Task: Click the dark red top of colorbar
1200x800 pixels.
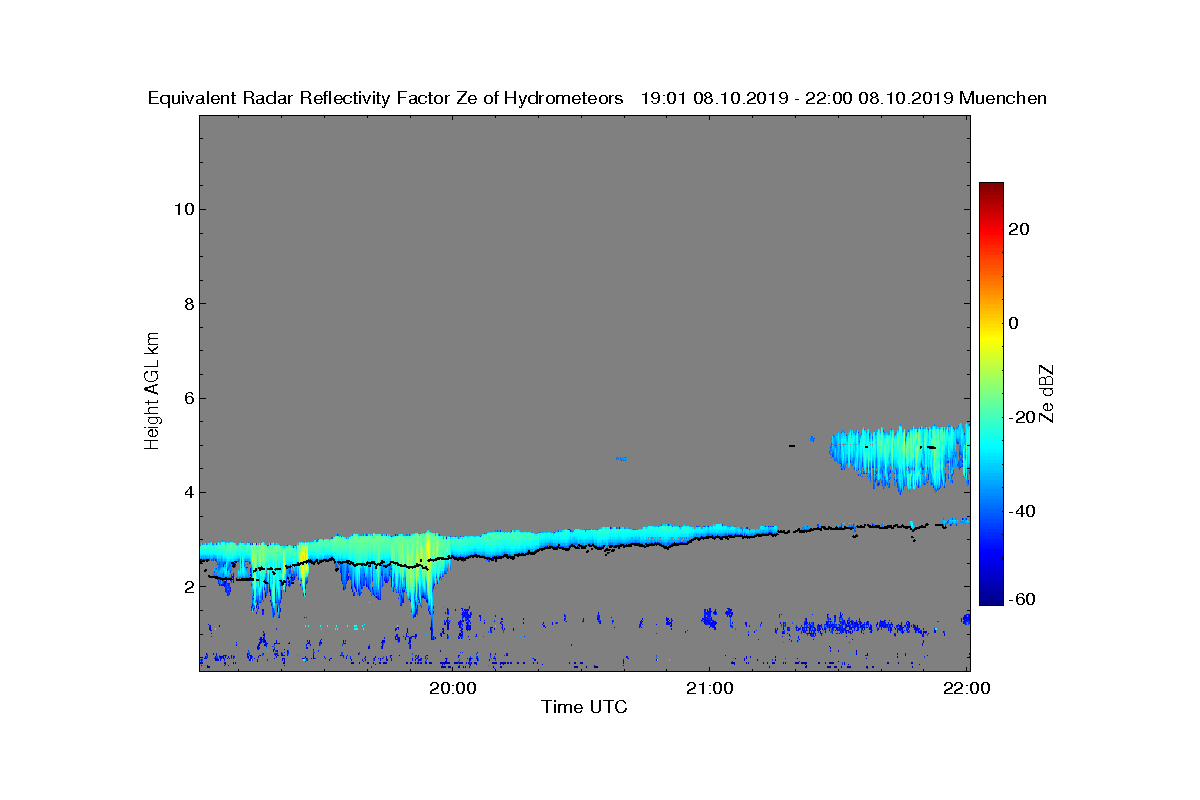Action: (x=991, y=188)
